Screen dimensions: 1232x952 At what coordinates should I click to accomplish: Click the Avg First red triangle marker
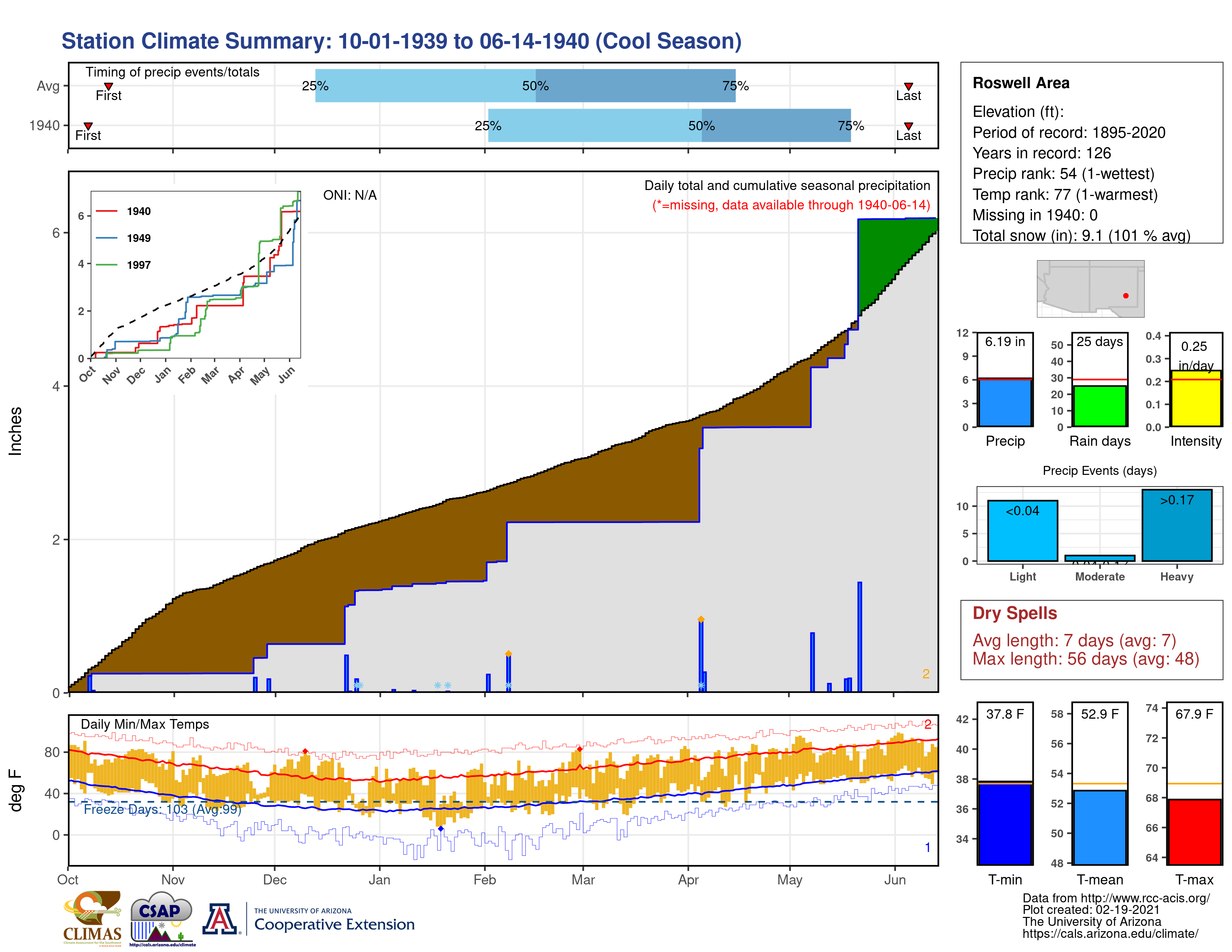point(108,86)
